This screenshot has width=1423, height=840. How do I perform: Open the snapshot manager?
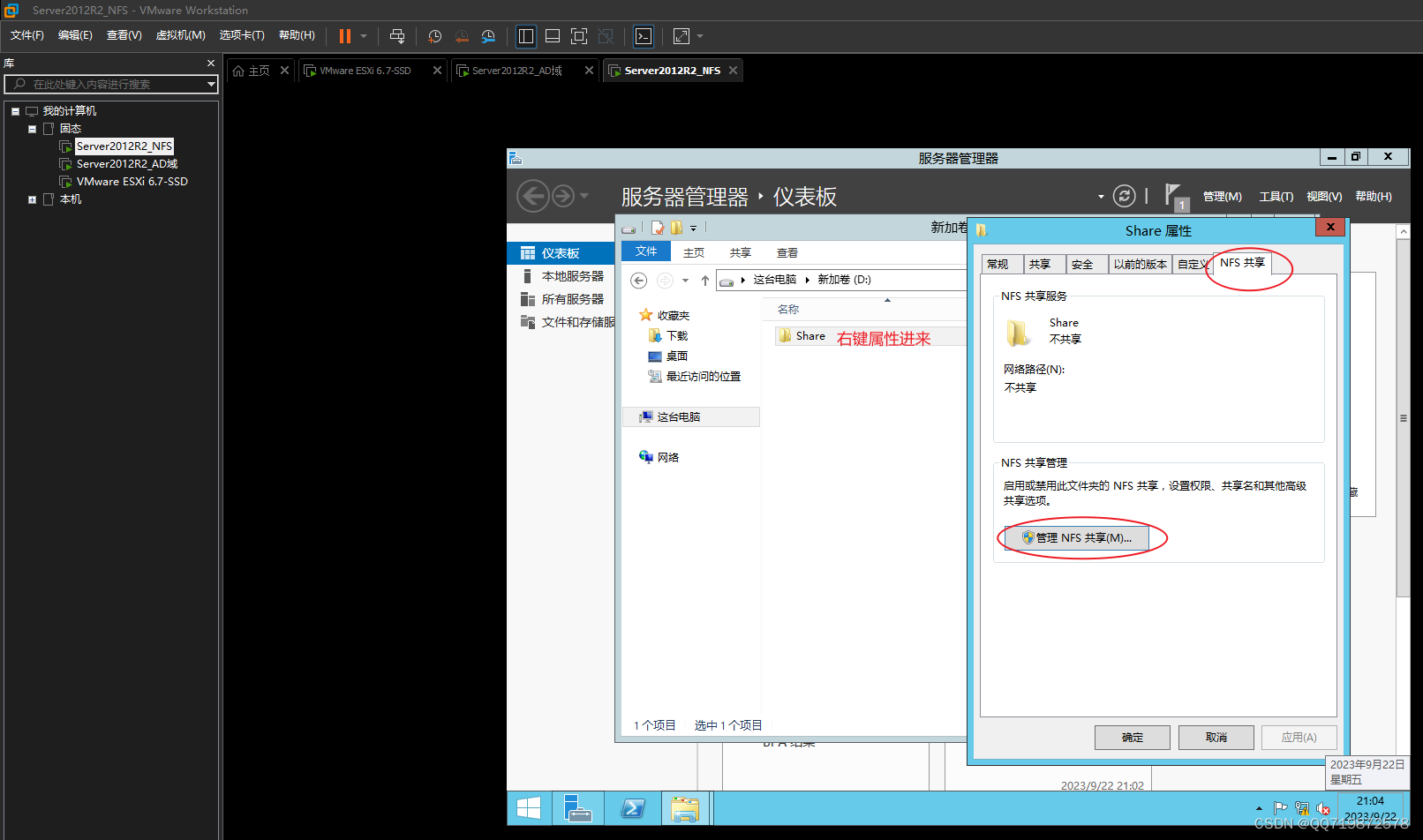click(488, 36)
